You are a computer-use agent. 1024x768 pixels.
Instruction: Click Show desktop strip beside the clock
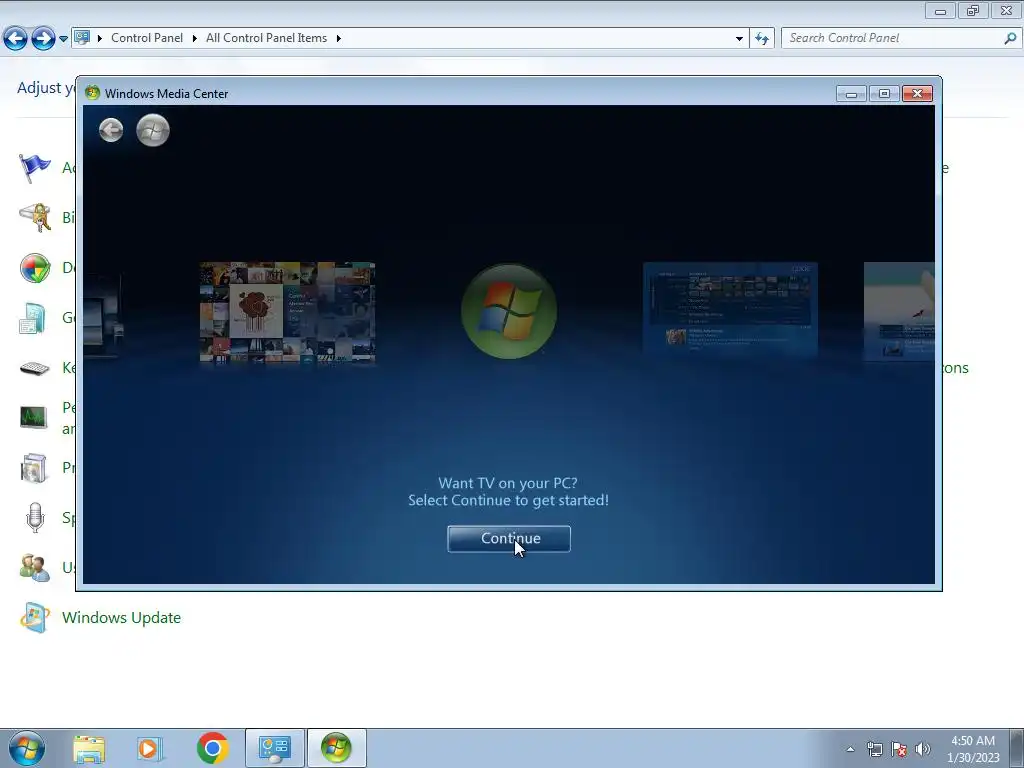pyautogui.click(x=1016, y=749)
